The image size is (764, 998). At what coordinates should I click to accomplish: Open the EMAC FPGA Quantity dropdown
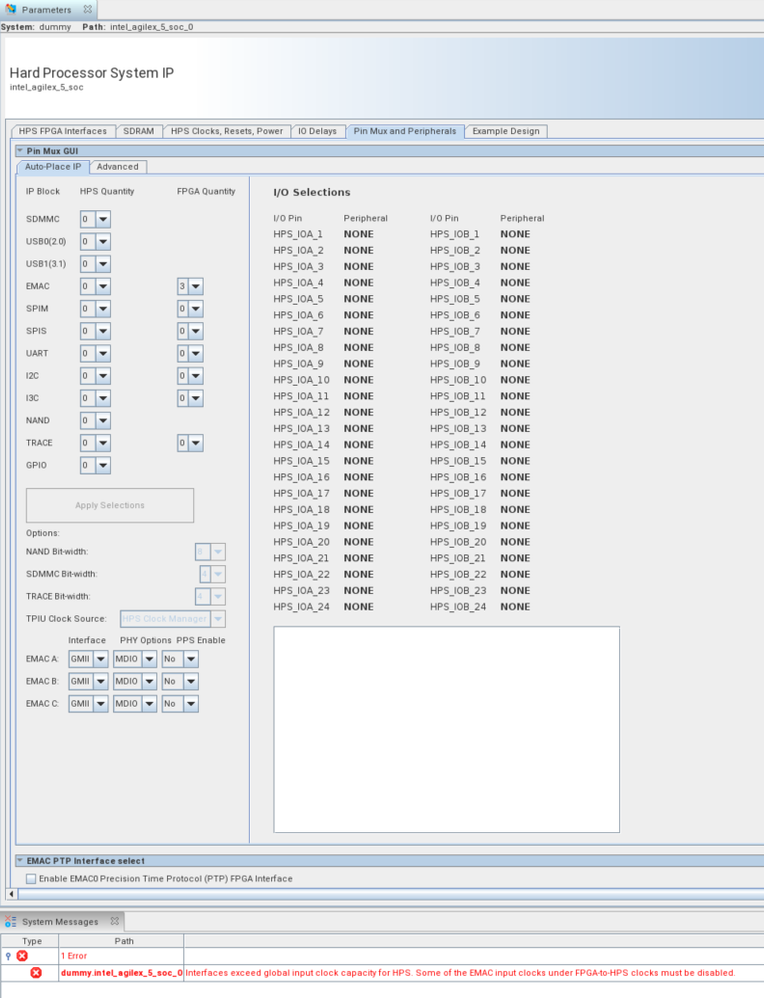pyautogui.click(x=196, y=286)
